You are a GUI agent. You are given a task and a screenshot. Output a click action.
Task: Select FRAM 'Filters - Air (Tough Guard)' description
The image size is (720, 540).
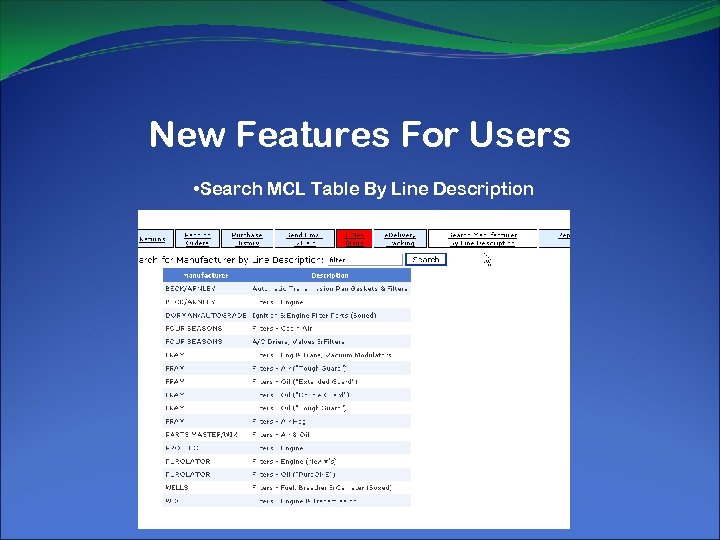[x=299, y=368]
